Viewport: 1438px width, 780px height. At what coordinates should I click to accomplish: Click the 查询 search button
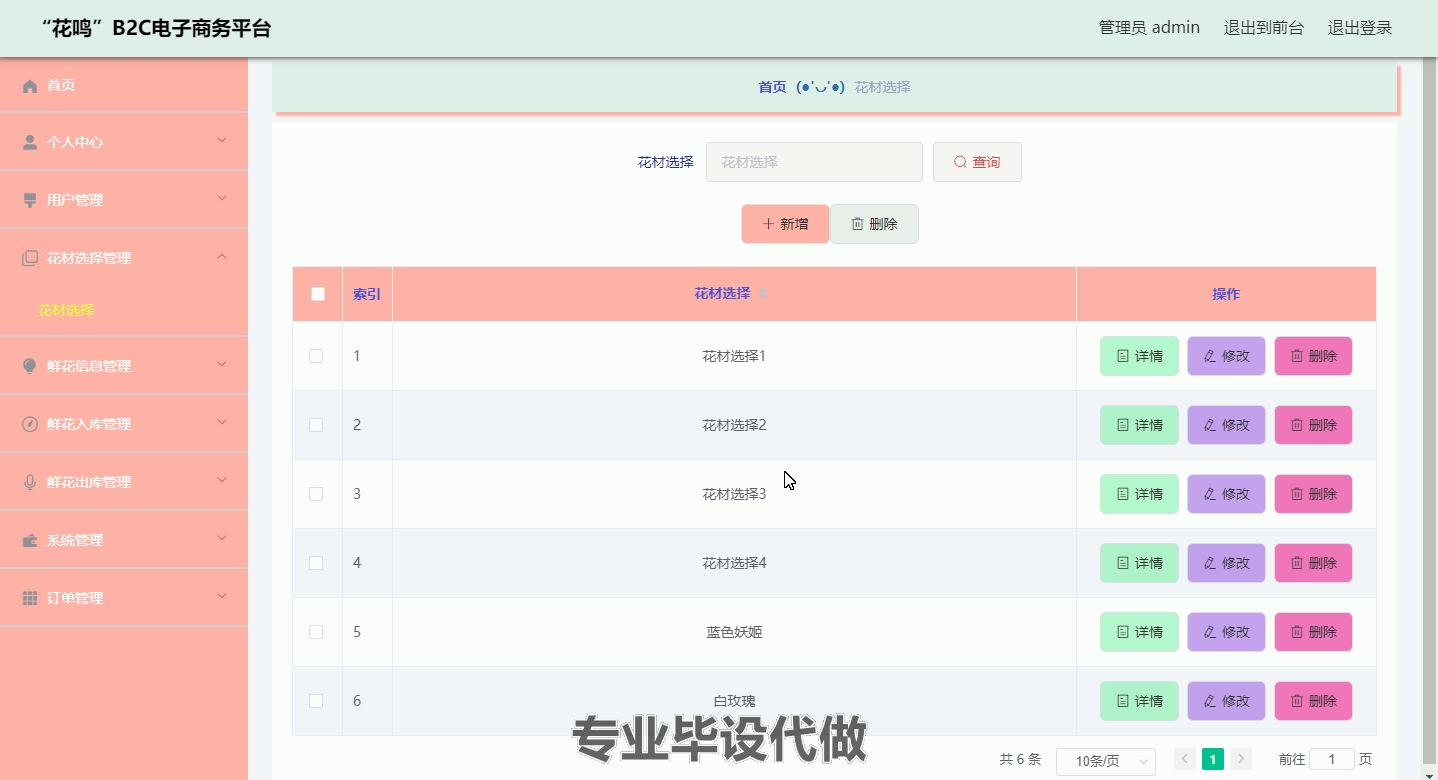pos(977,162)
